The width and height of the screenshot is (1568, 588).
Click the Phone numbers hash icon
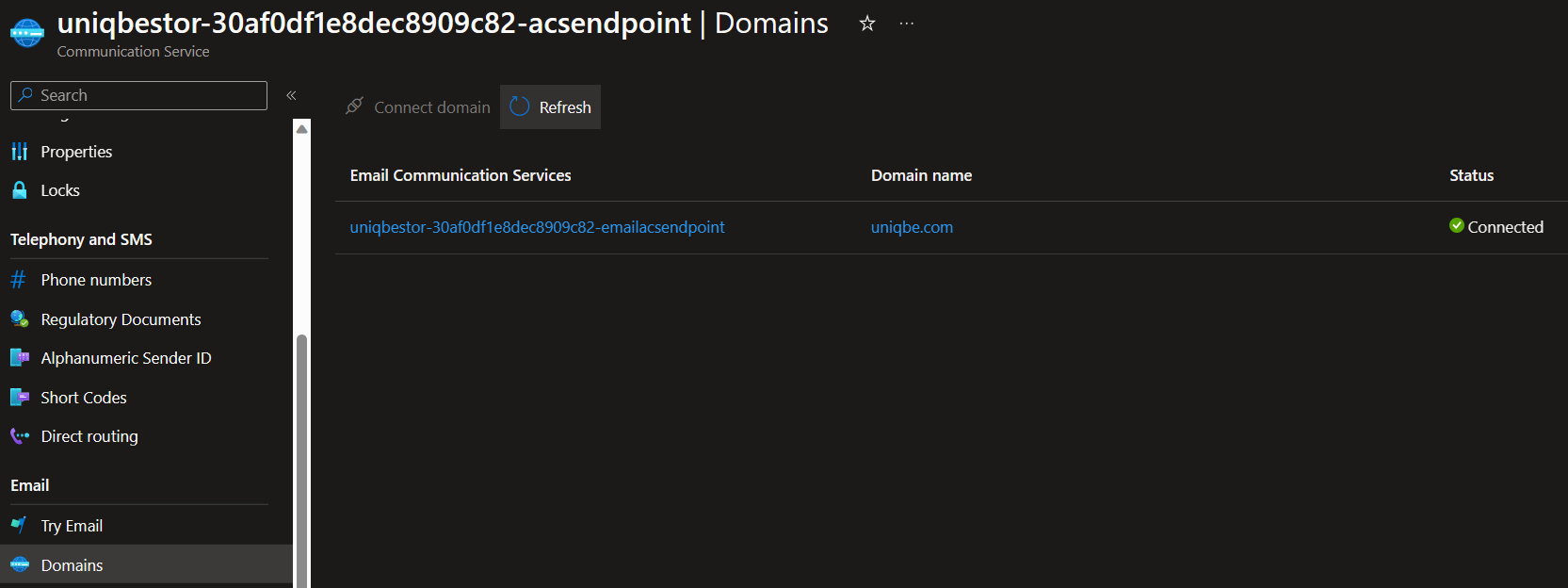tap(19, 280)
